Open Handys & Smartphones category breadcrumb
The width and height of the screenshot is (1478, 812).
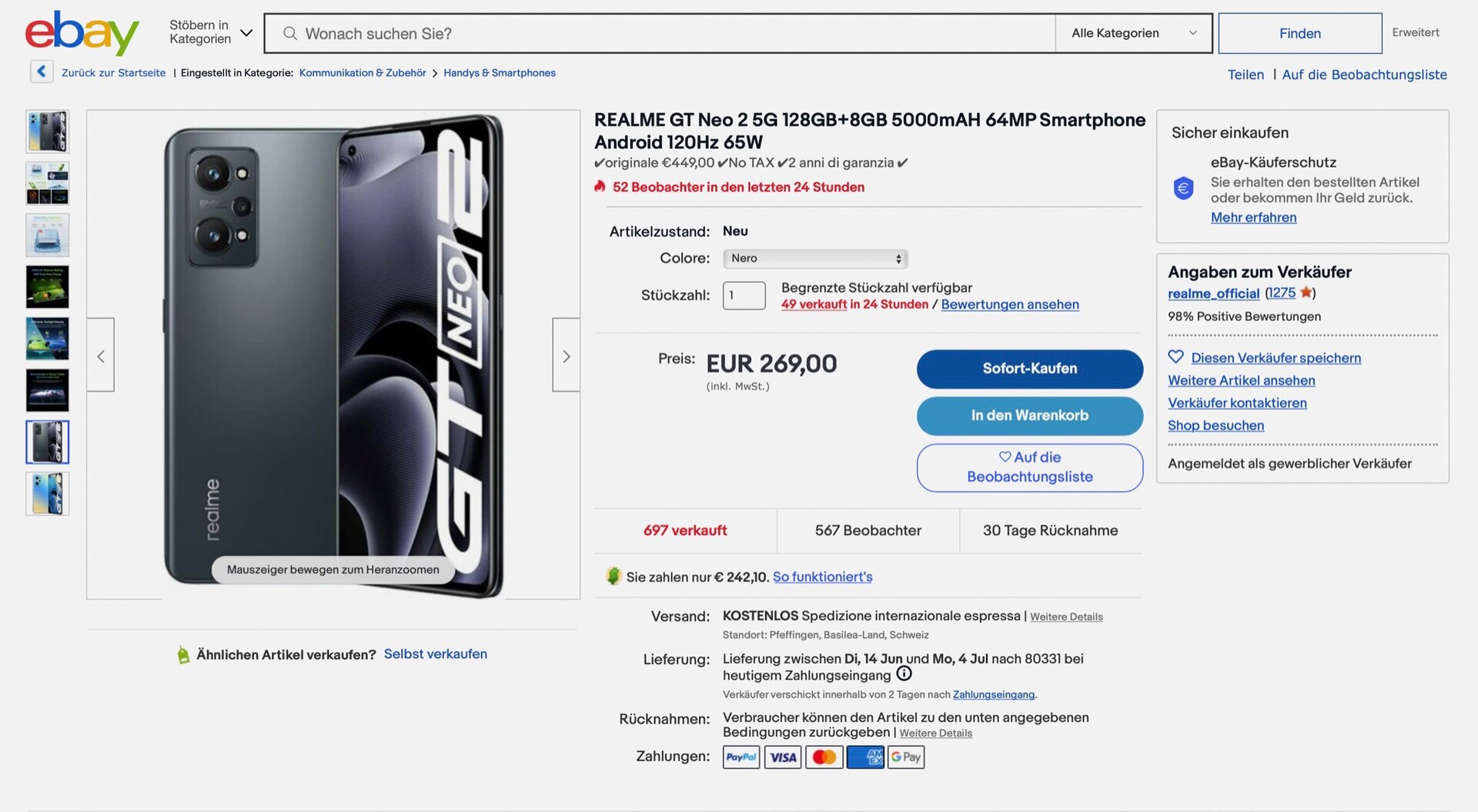(x=499, y=73)
